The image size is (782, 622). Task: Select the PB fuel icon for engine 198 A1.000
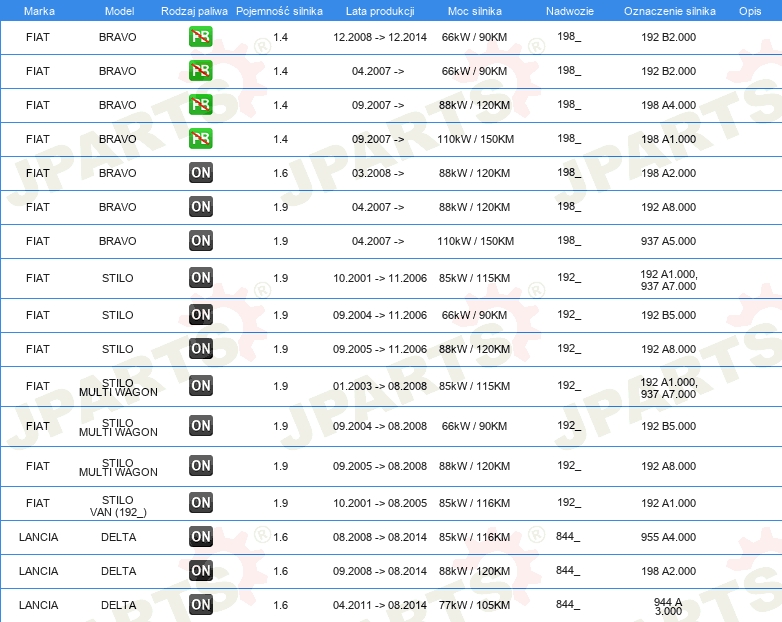click(200, 138)
